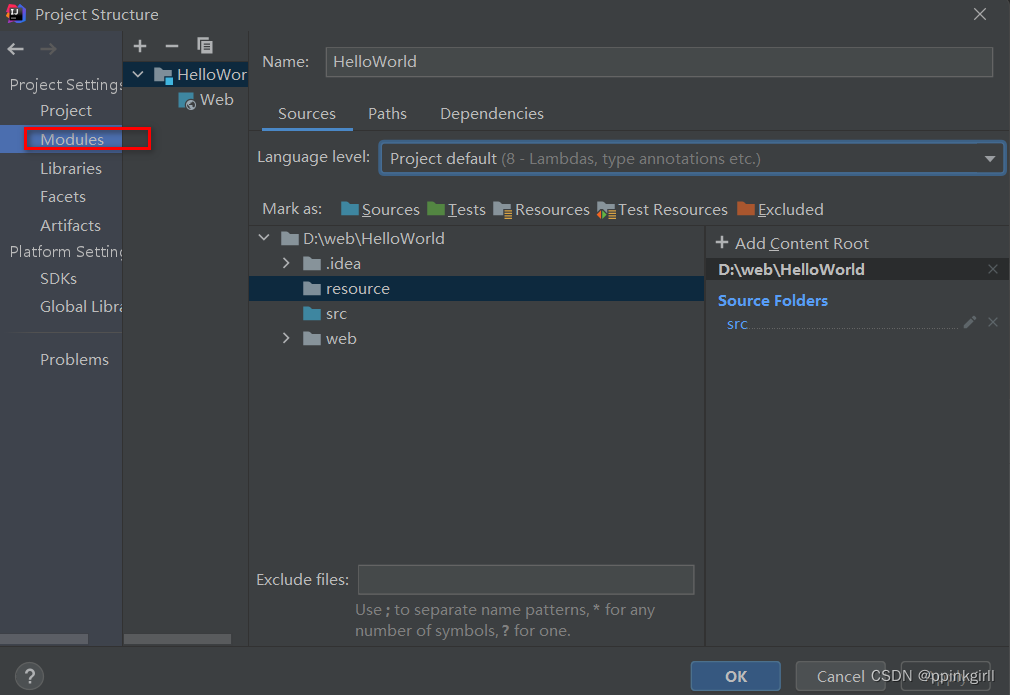The height and width of the screenshot is (695, 1010).
Task: Collapse the HelloWorld module tree
Action: (137, 75)
